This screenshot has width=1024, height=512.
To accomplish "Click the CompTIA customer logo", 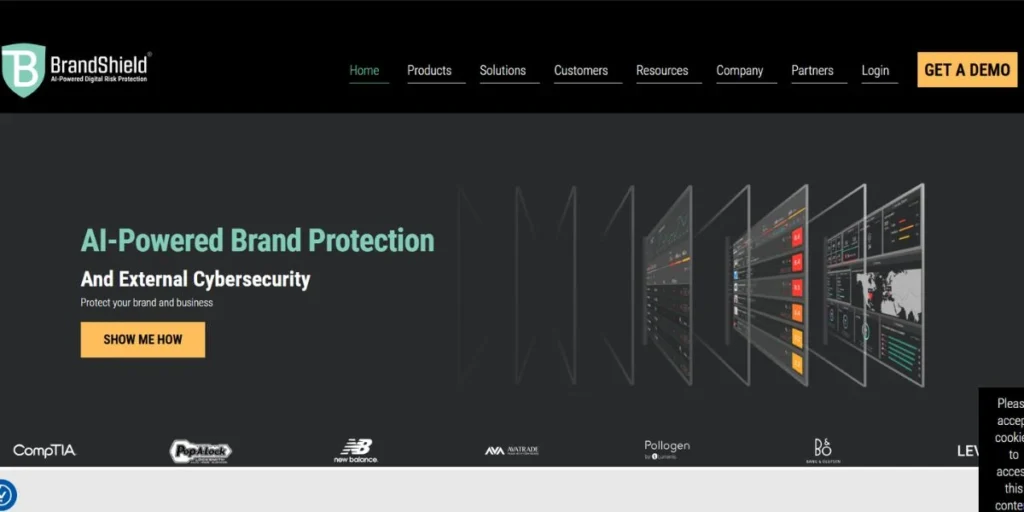I will click(44, 451).
